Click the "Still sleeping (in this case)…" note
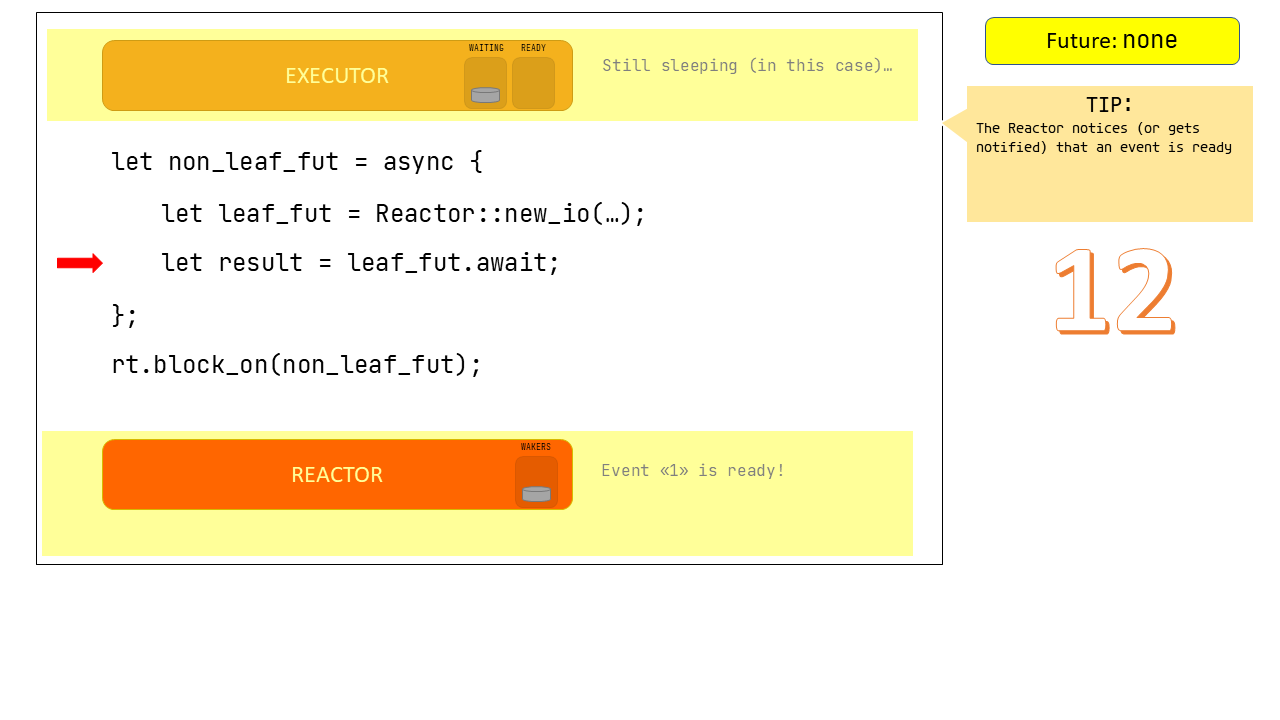This screenshot has height=720, width=1280. [x=747, y=66]
